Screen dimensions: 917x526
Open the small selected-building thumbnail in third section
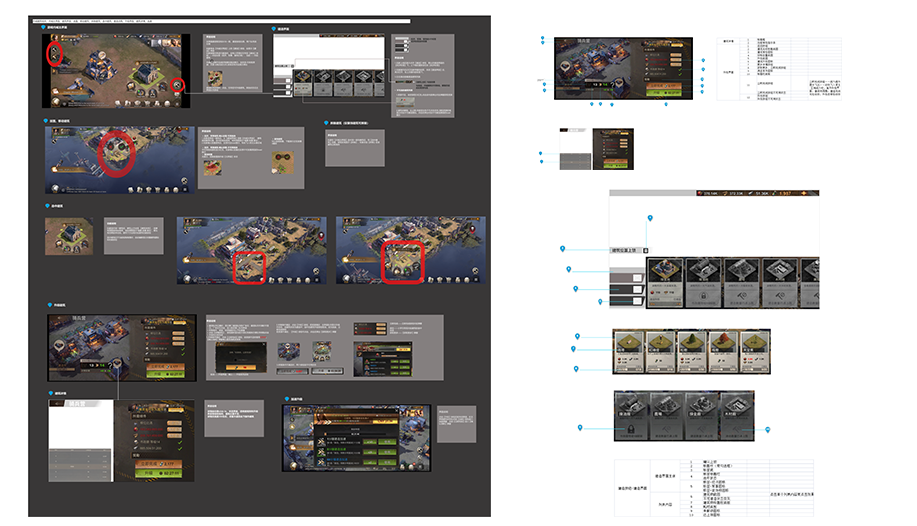coord(69,236)
